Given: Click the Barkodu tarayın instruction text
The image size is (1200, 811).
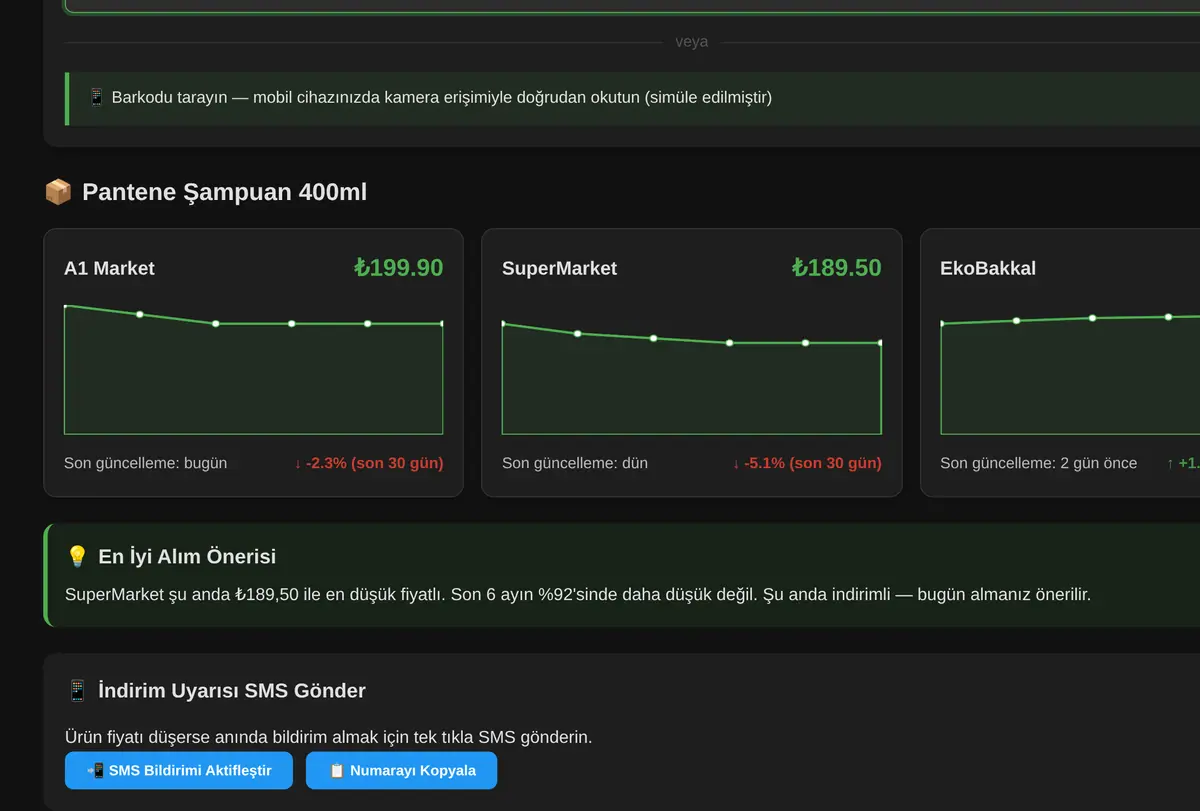Looking at the screenshot, I should click(441, 98).
